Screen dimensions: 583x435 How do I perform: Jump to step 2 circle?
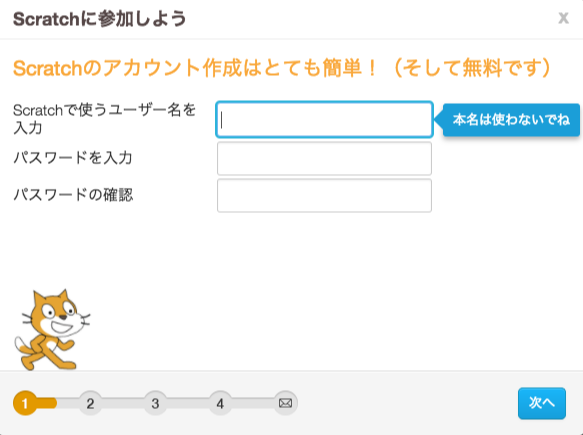(90, 403)
